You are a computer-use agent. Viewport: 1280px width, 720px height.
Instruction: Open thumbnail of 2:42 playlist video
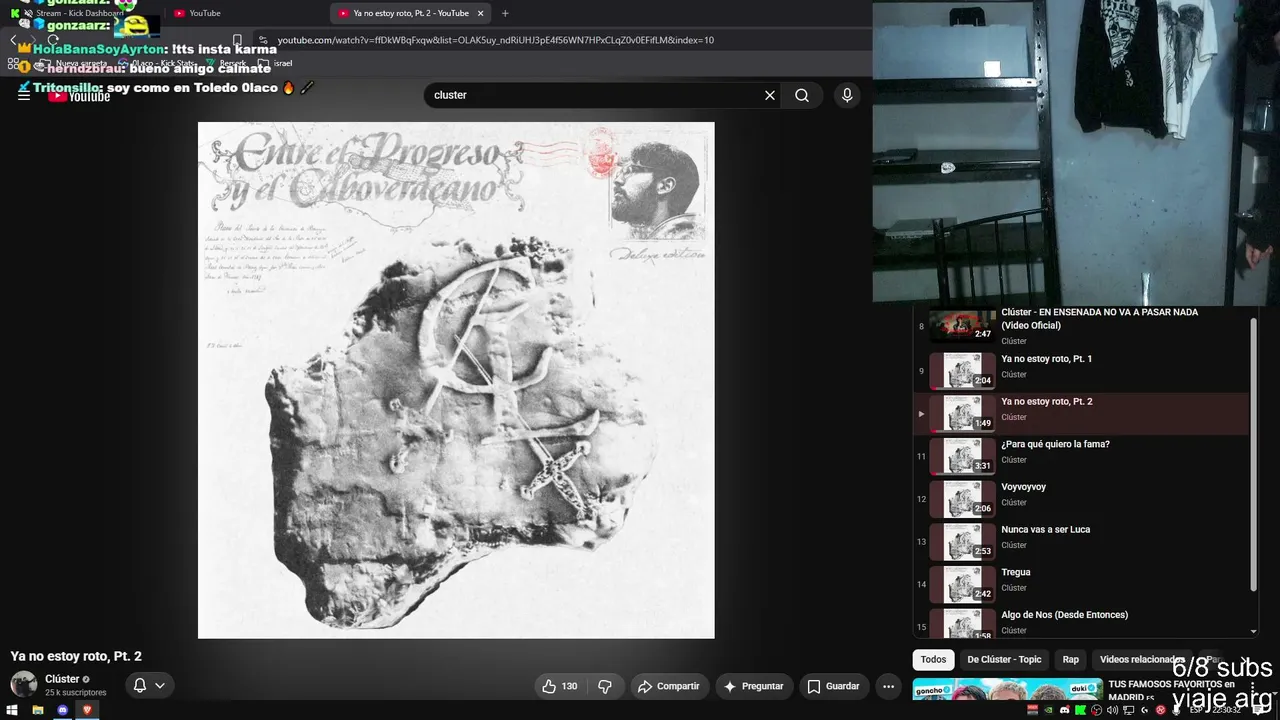(962, 584)
